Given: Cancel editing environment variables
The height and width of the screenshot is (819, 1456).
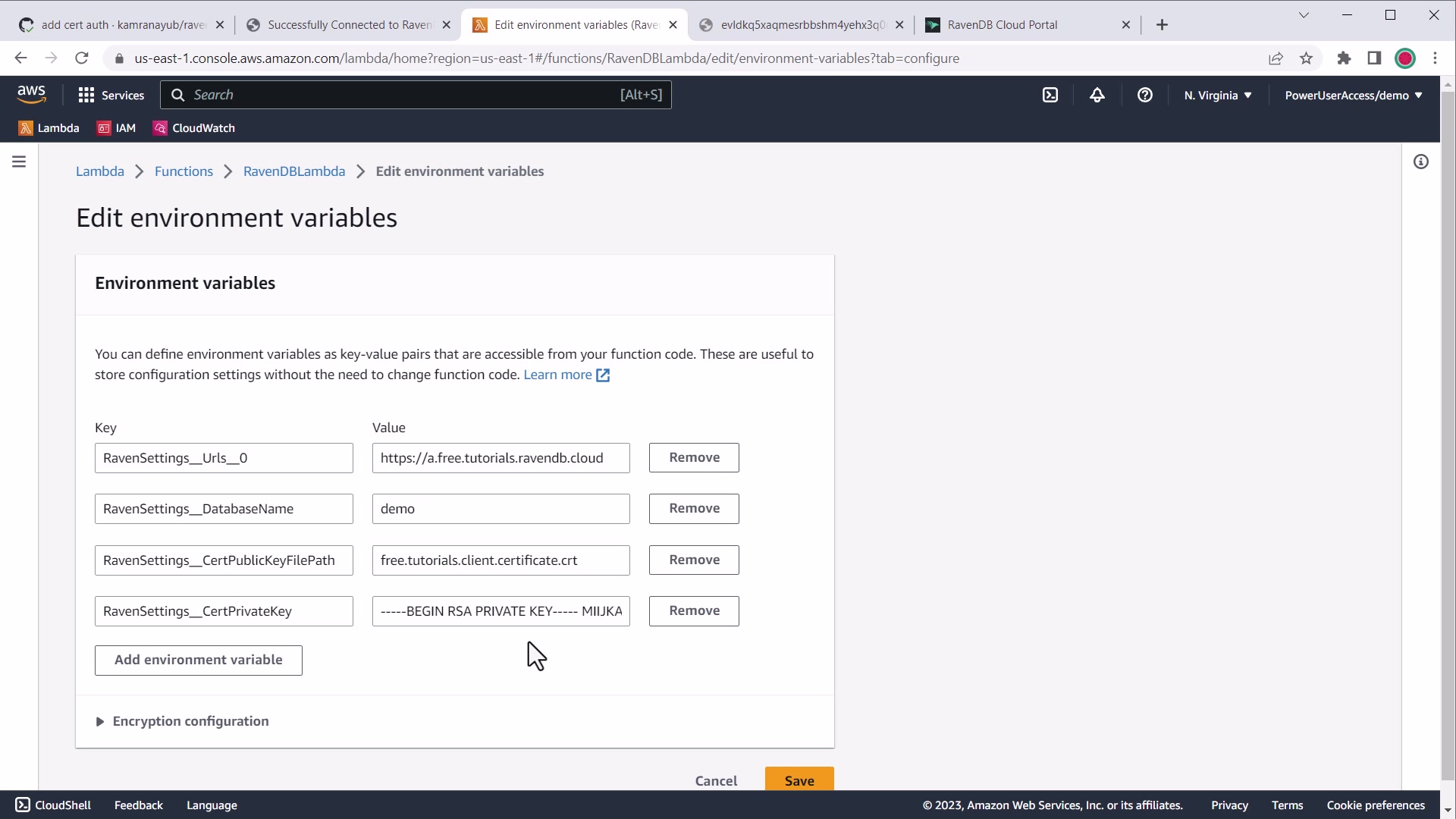Looking at the screenshot, I should click(716, 780).
